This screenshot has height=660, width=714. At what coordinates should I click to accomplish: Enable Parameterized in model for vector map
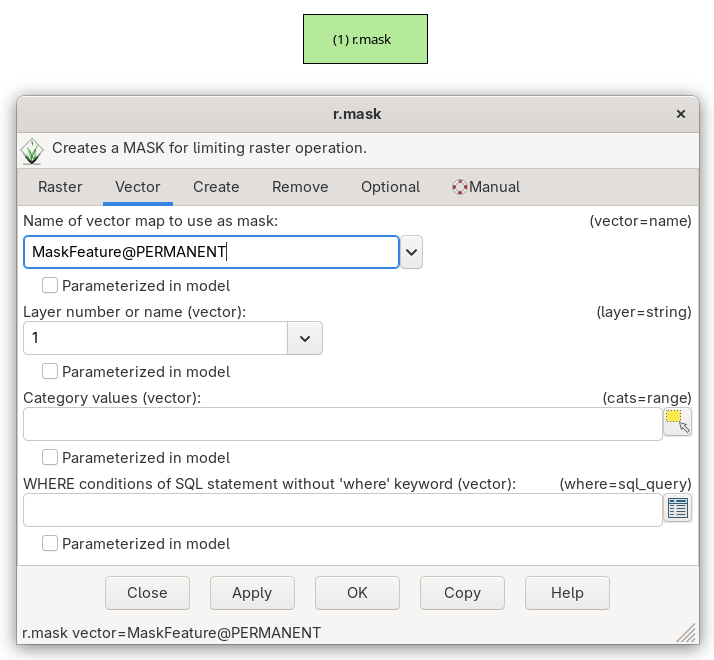[50, 286]
